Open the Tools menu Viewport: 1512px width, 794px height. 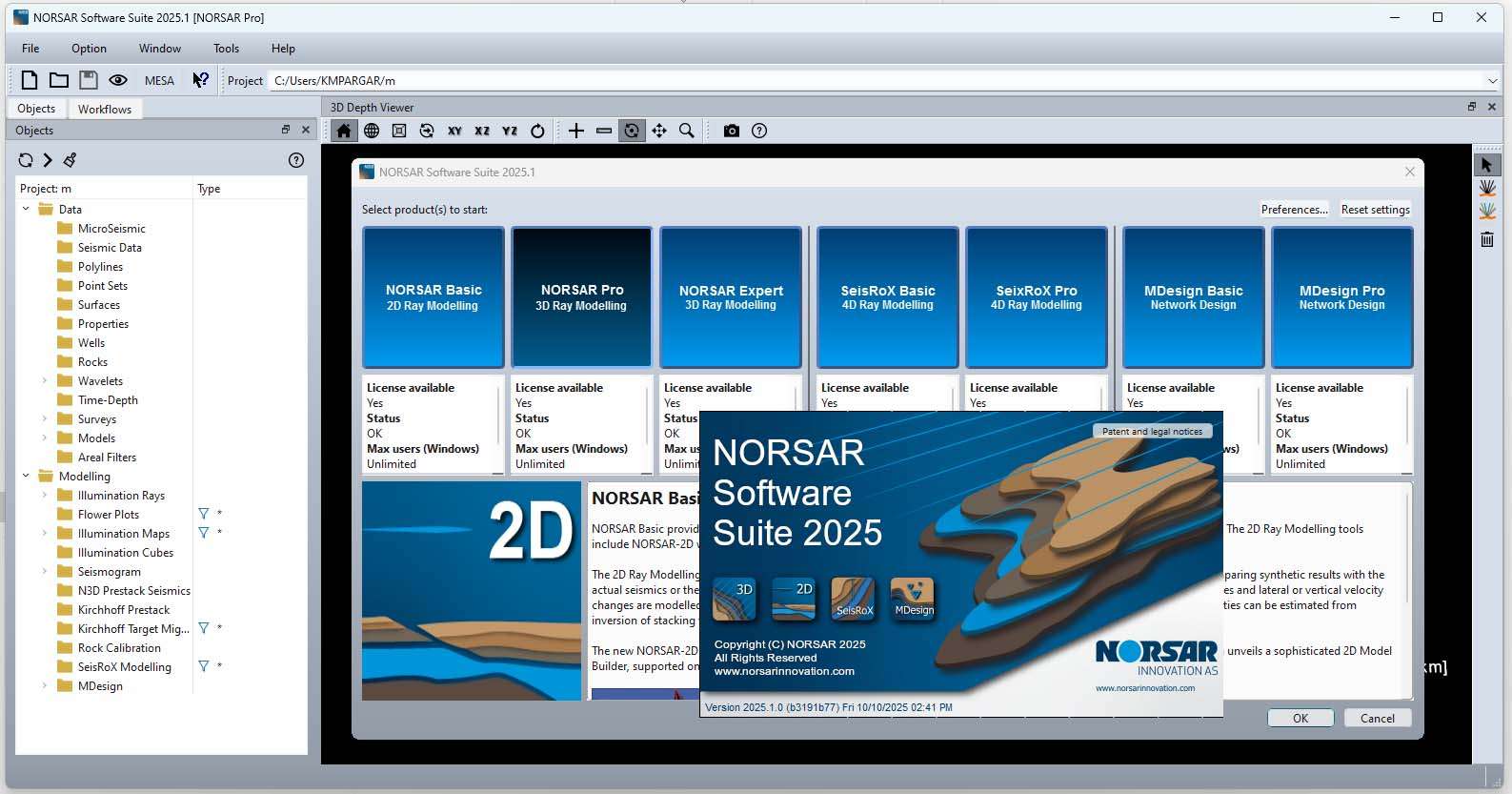click(x=226, y=49)
